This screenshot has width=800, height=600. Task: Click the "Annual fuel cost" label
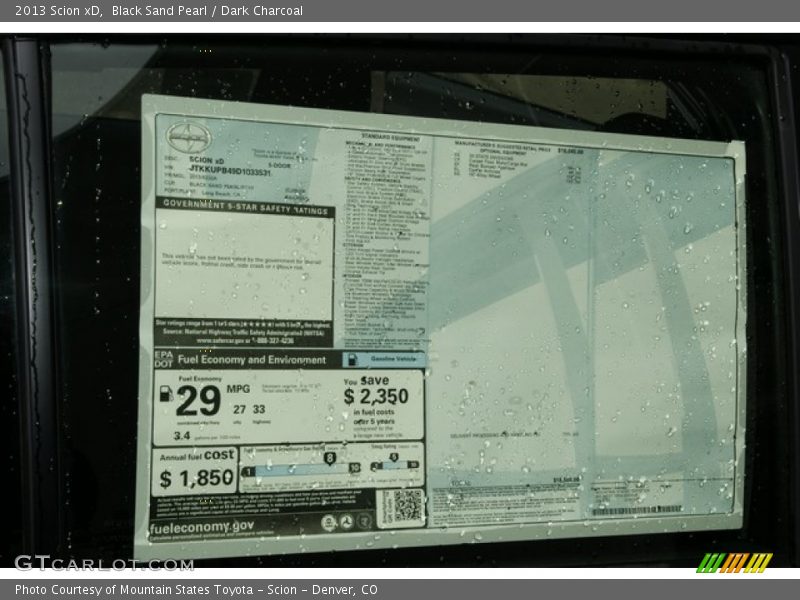197,456
